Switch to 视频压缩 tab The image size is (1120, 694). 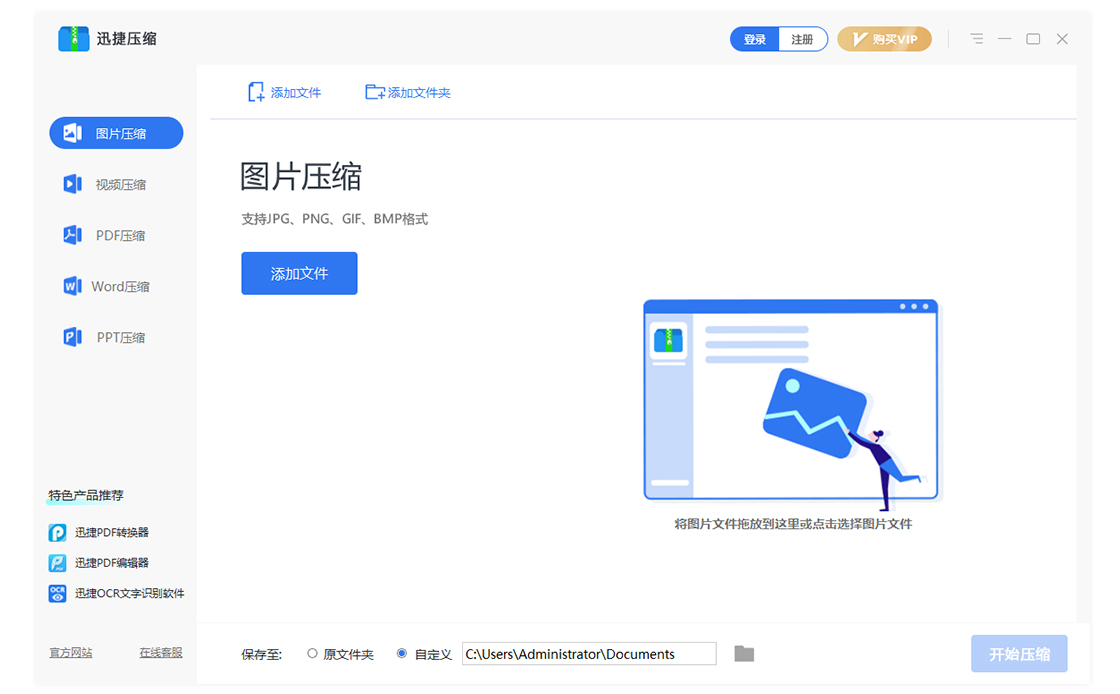116,184
